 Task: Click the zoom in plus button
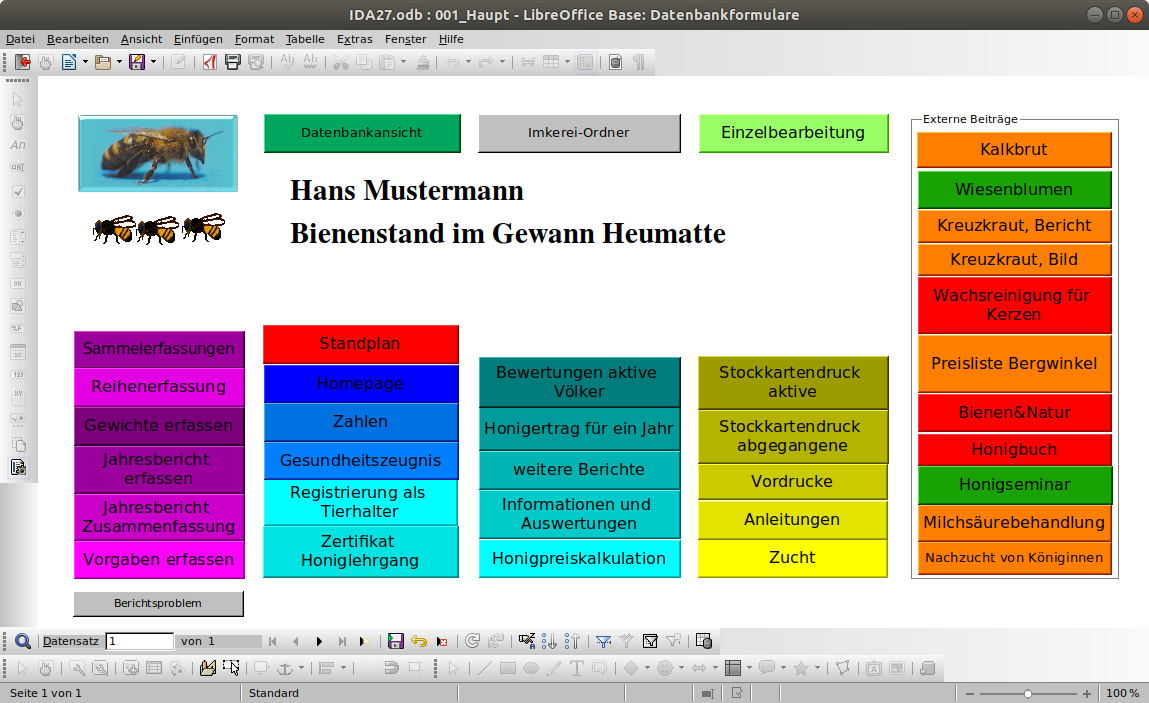1087,693
